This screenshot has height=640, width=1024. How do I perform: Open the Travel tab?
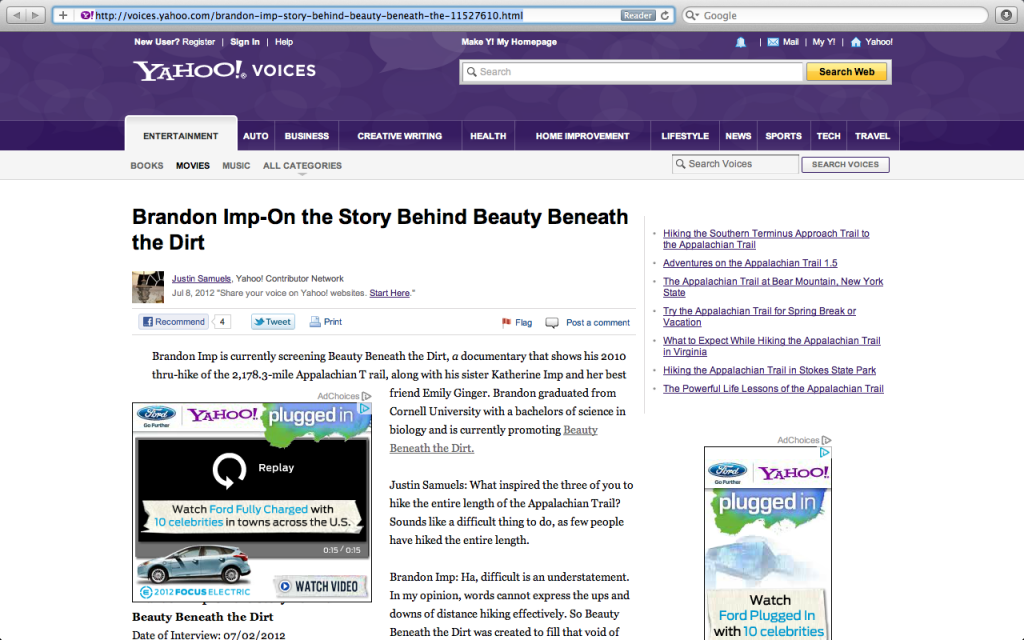pos(872,136)
